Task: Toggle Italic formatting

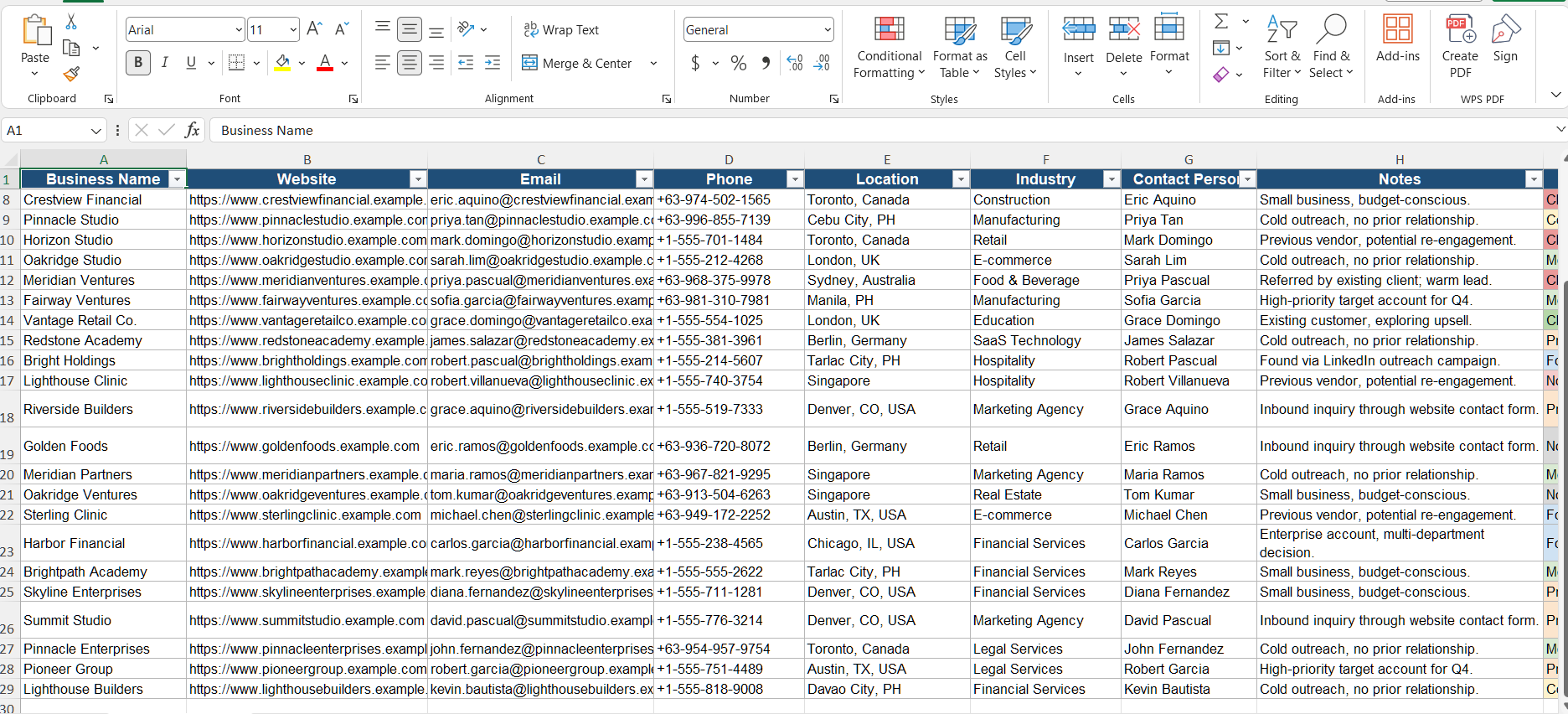Action: click(165, 63)
